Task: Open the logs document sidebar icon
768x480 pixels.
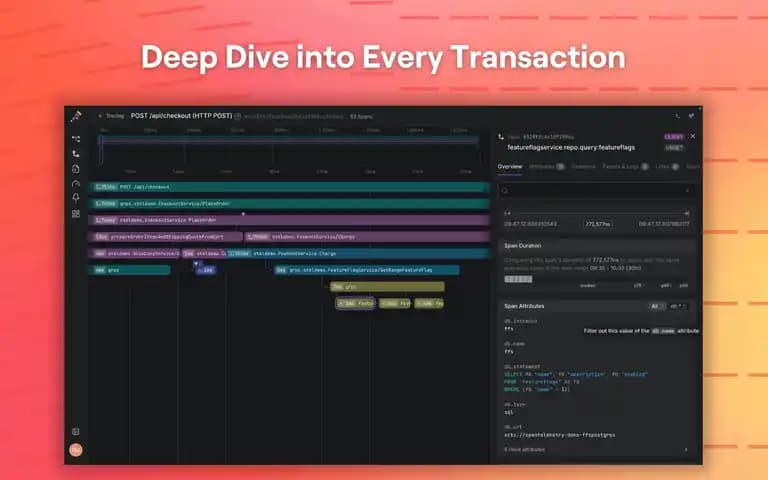Action: (76, 169)
